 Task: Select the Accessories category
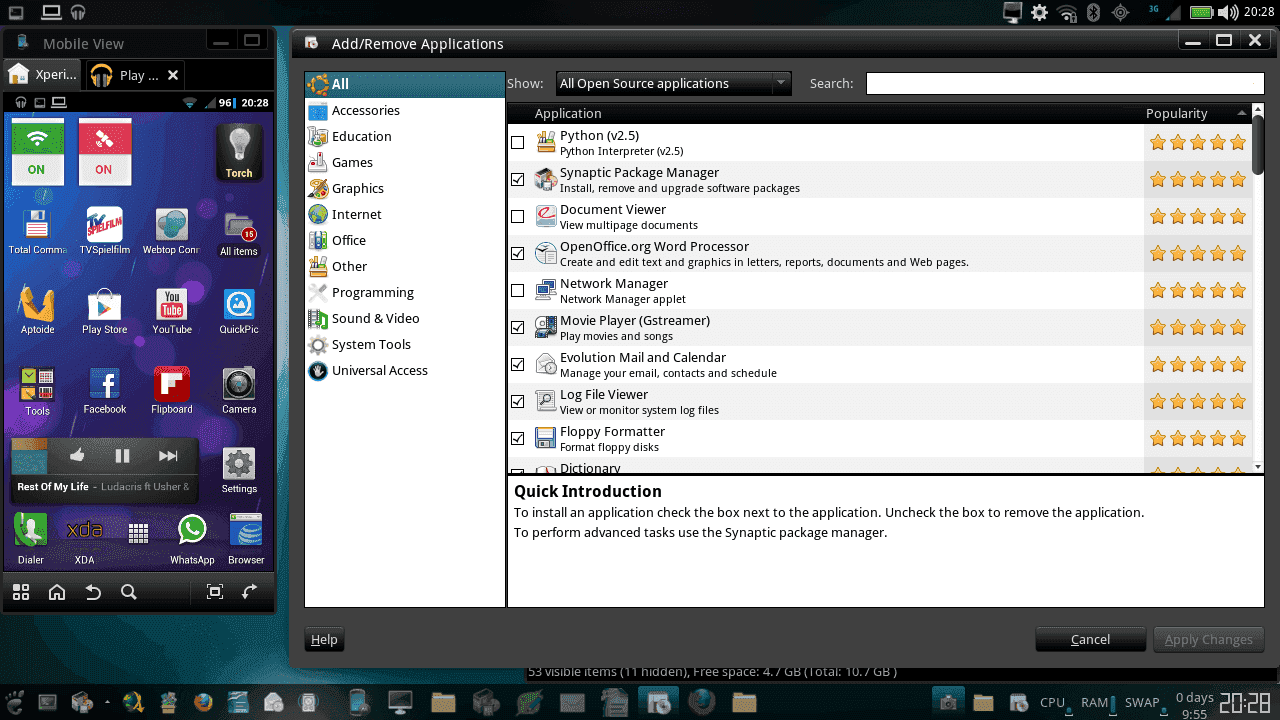click(x=405, y=111)
